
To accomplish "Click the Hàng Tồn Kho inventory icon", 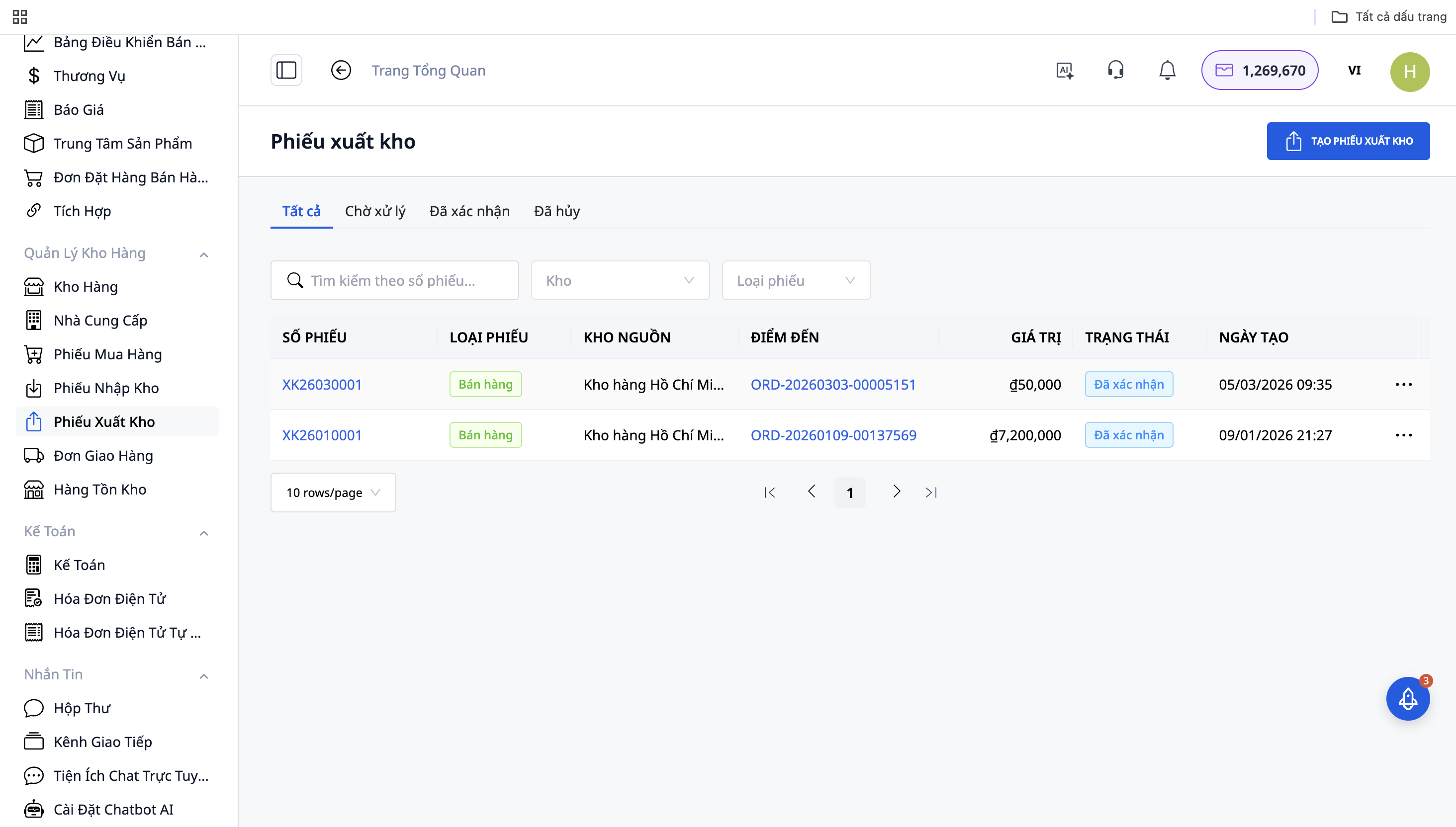I will pos(34,489).
